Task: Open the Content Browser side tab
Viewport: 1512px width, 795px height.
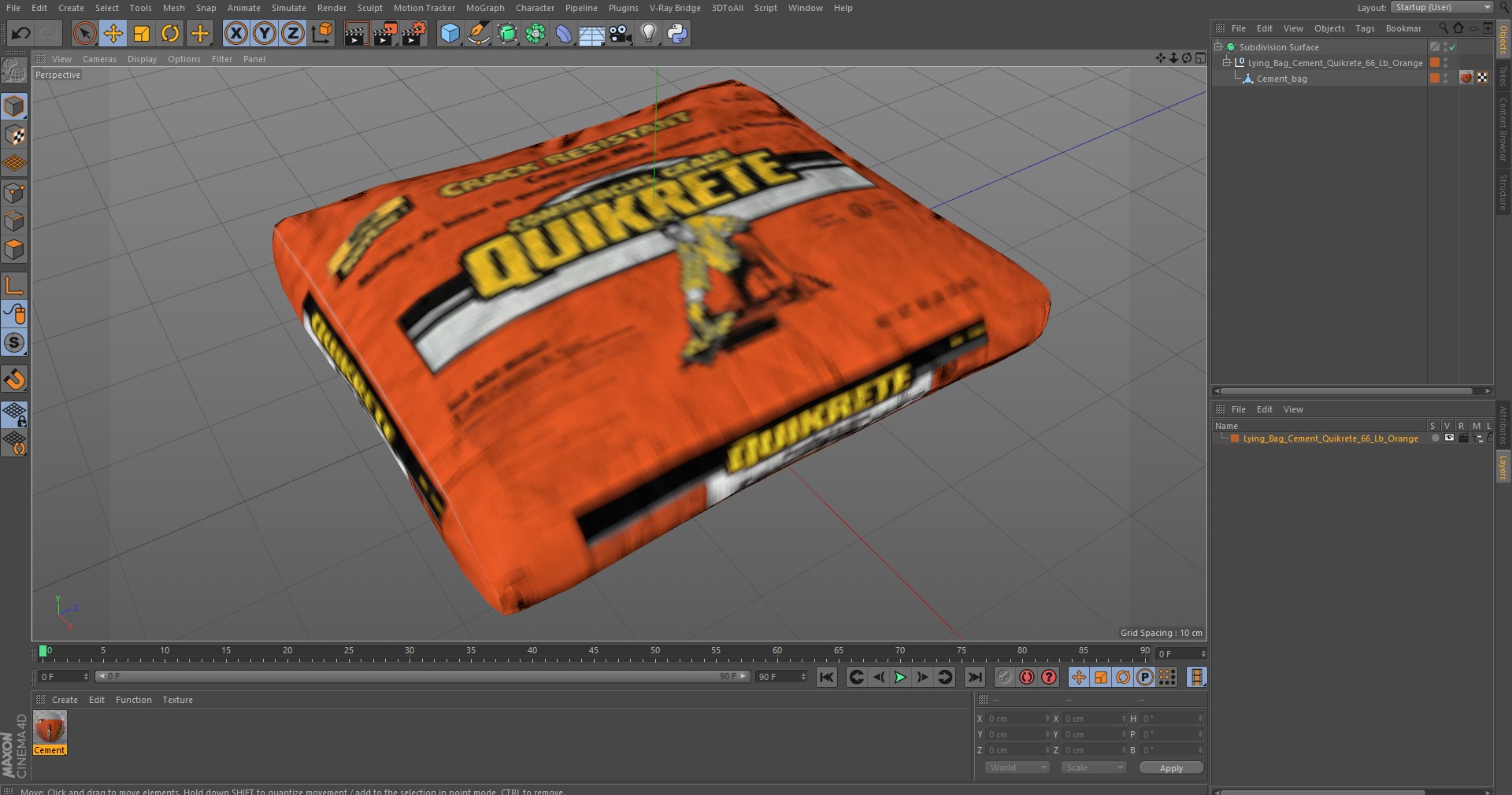Action: (1503, 130)
